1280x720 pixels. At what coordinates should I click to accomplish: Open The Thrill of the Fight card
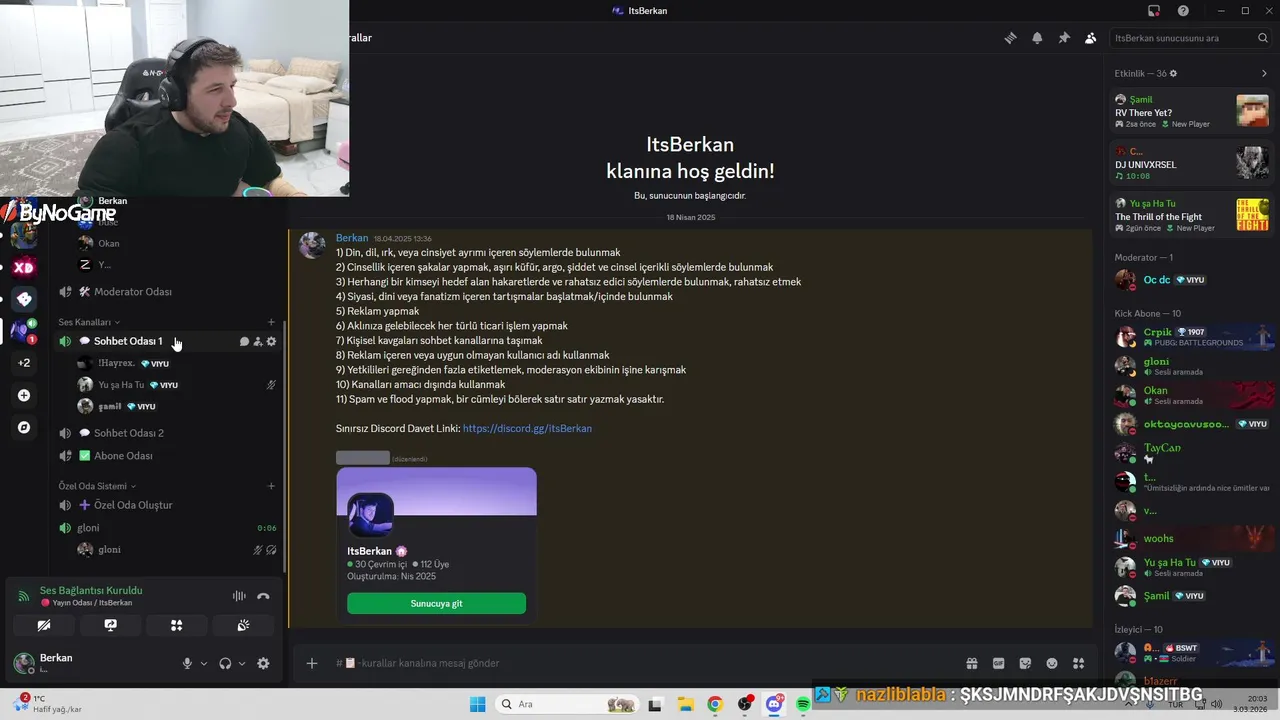point(1192,215)
